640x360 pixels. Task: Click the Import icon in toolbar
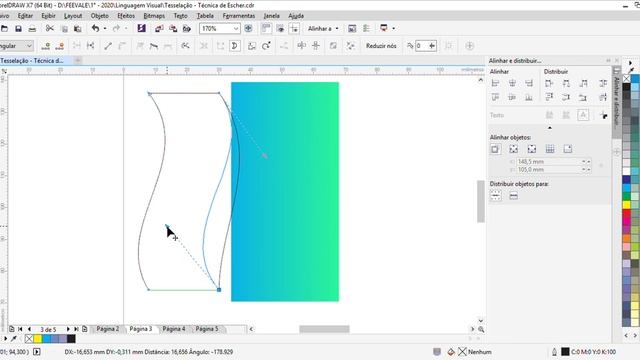pyautogui.click(x=160, y=29)
